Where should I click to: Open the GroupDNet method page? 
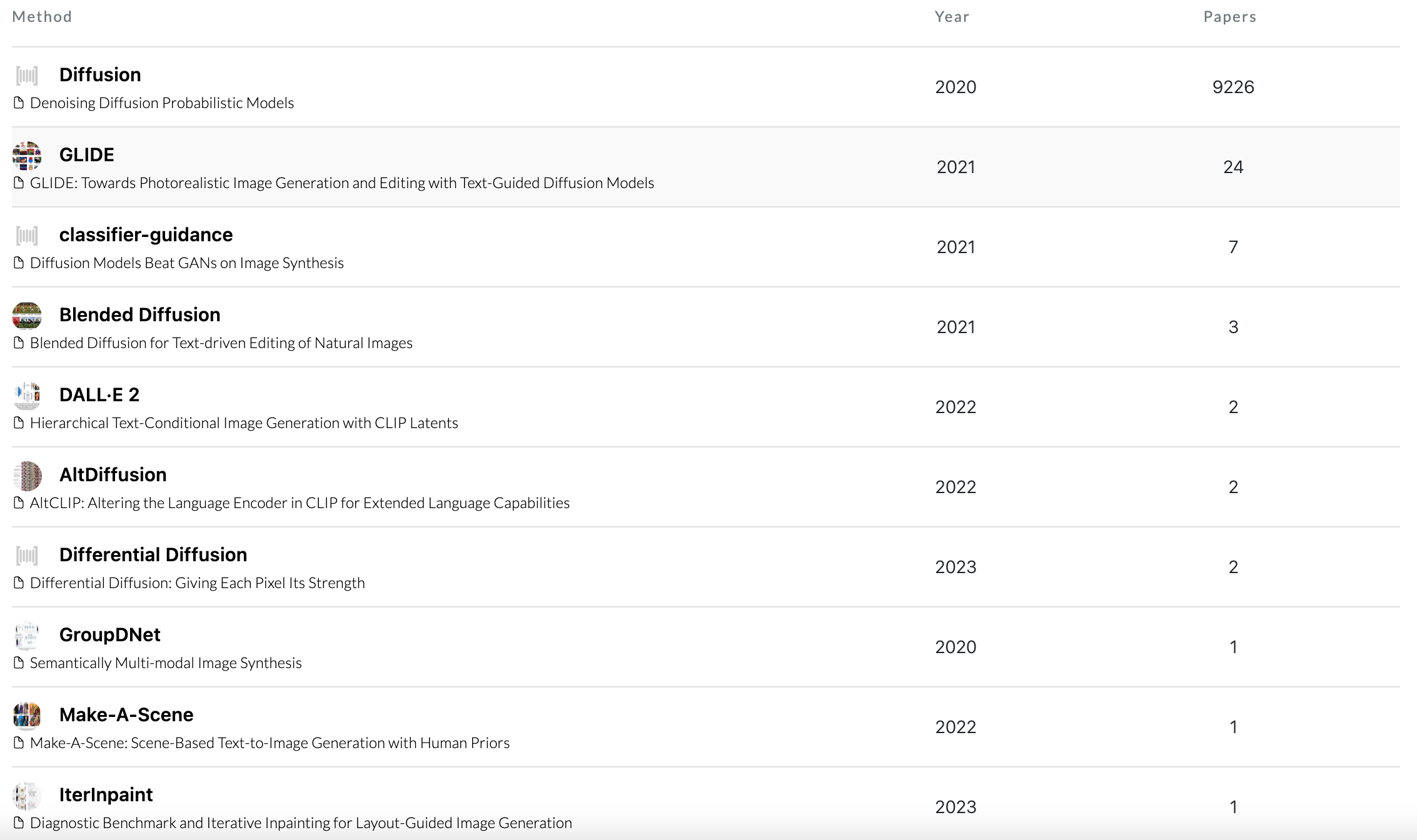pyautogui.click(x=109, y=635)
